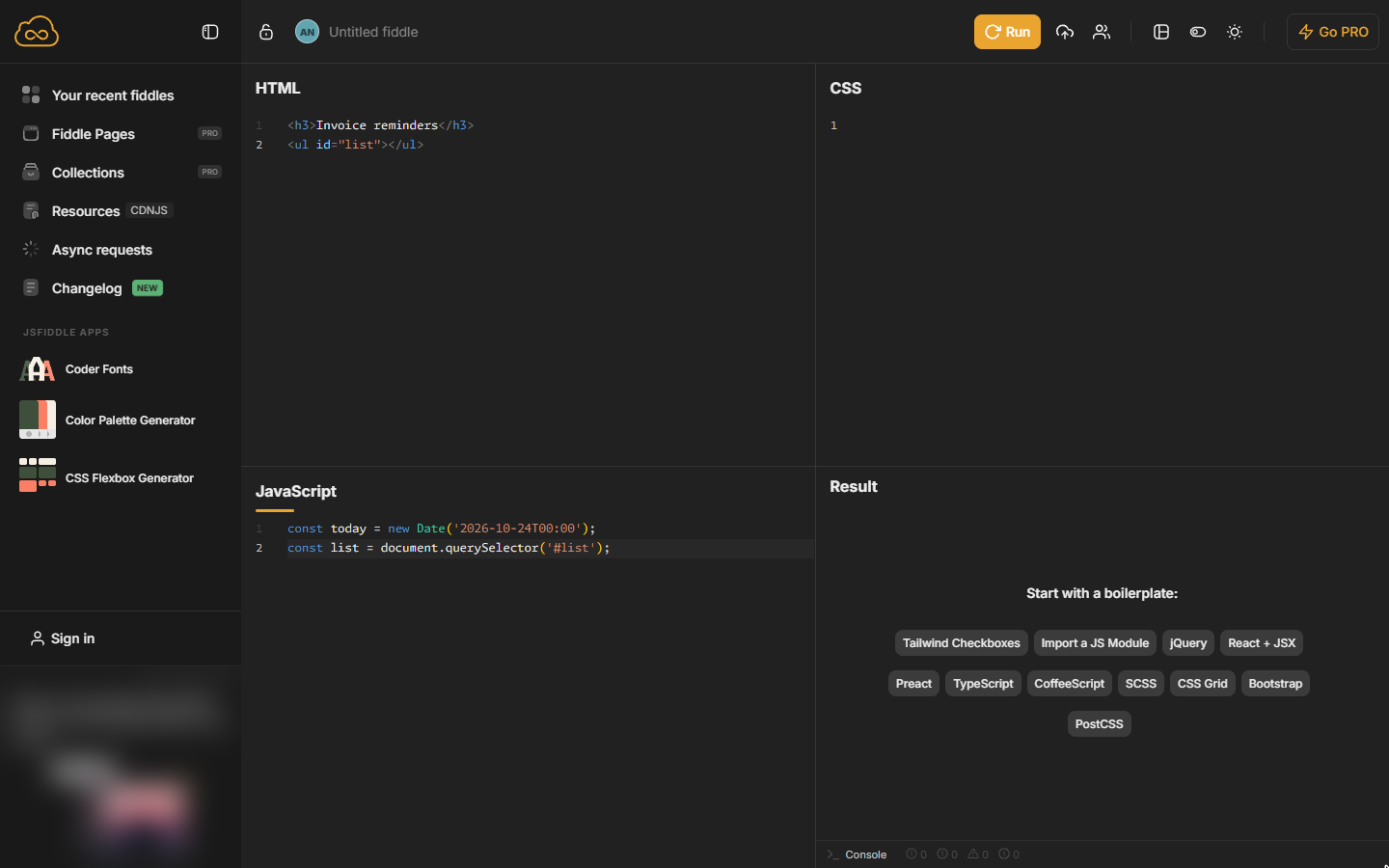Select the PostCSS boilerplate
This screenshot has height=868, width=1389.
click(1099, 724)
